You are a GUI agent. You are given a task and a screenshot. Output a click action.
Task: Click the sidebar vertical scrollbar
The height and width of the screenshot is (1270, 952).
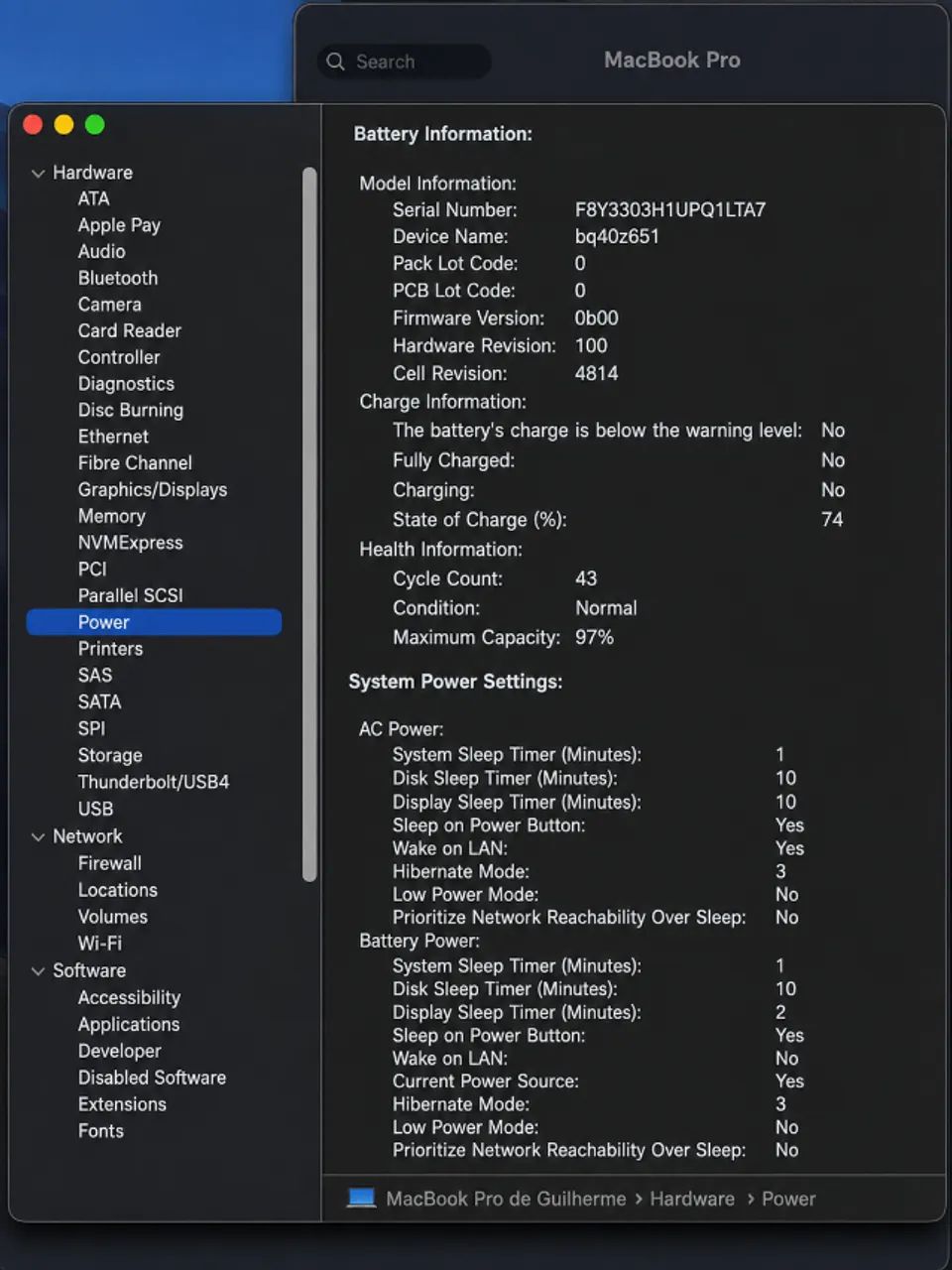click(309, 524)
